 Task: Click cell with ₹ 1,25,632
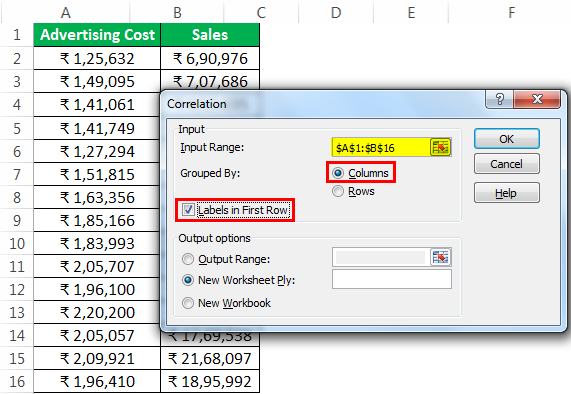coord(97,58)
